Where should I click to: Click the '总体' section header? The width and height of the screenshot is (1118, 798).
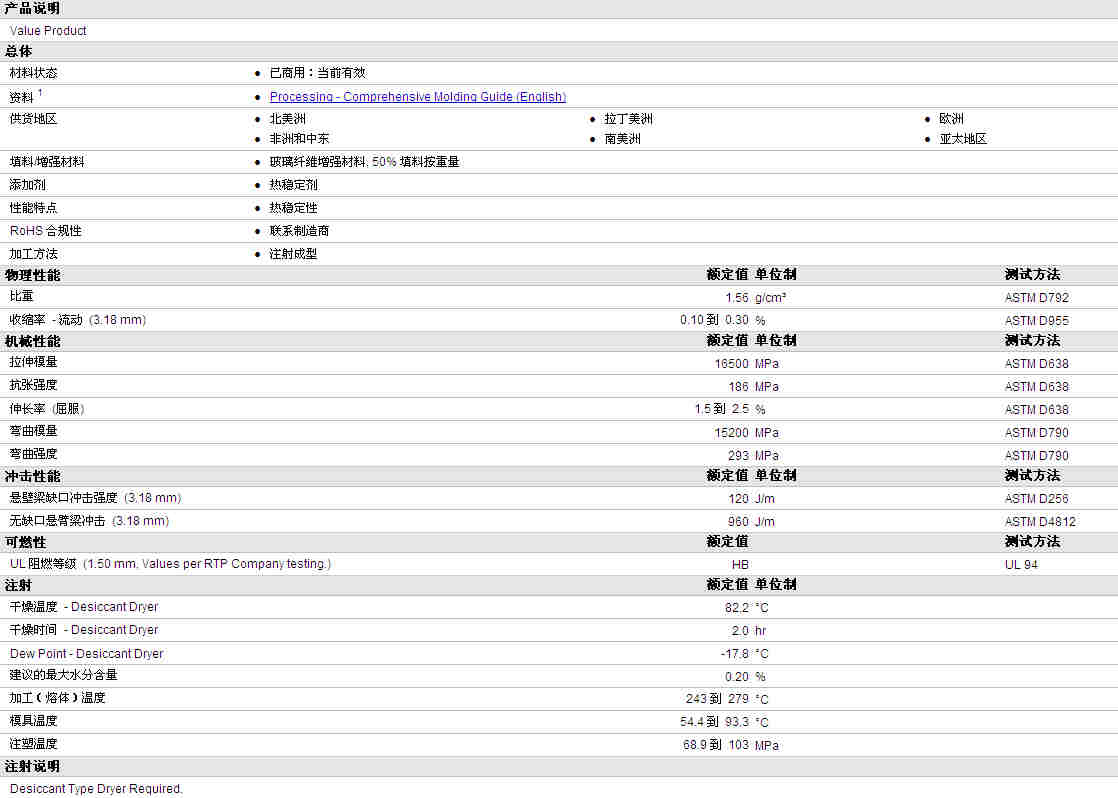coord(19,51)
